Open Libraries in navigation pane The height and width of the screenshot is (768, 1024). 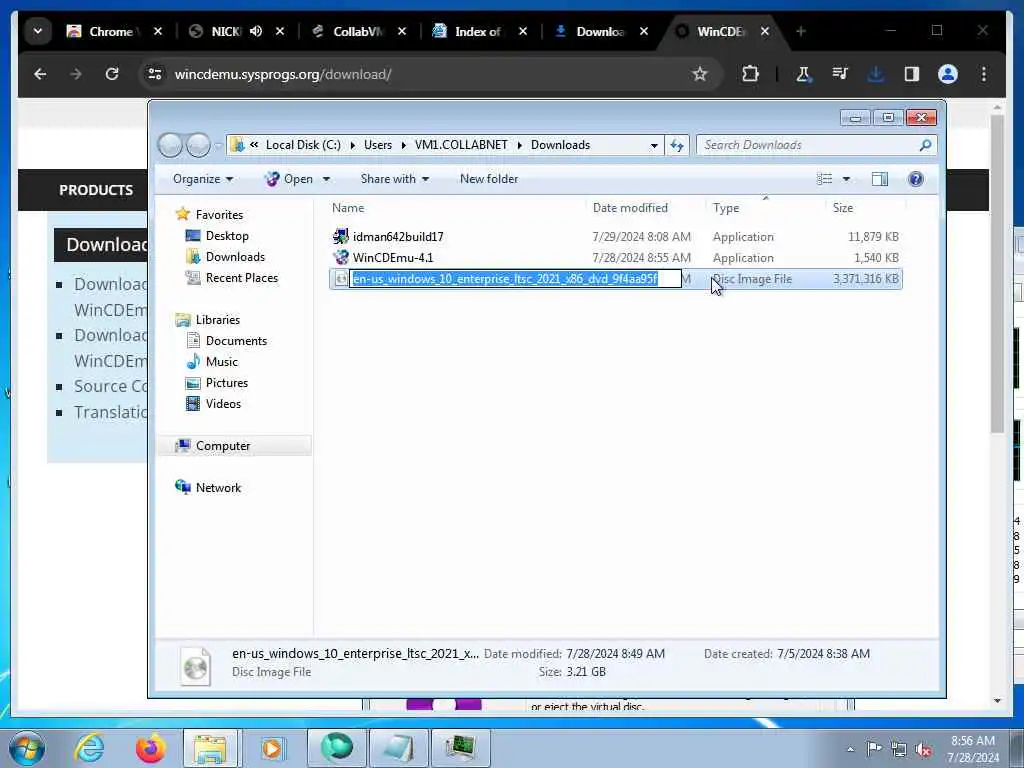(217, 320)
